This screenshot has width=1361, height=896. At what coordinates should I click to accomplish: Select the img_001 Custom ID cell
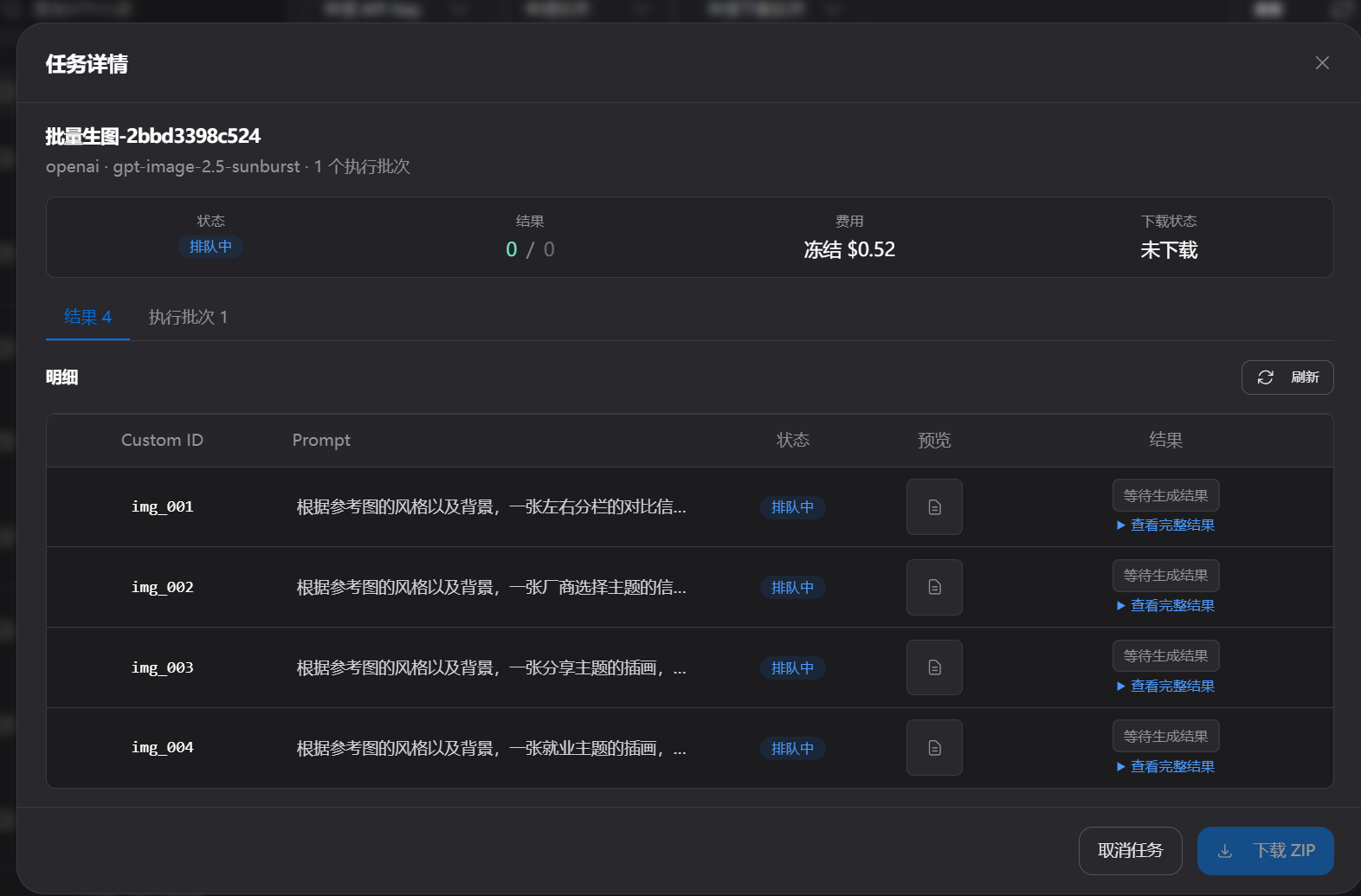pyautogui.click(x=163, y=507)
